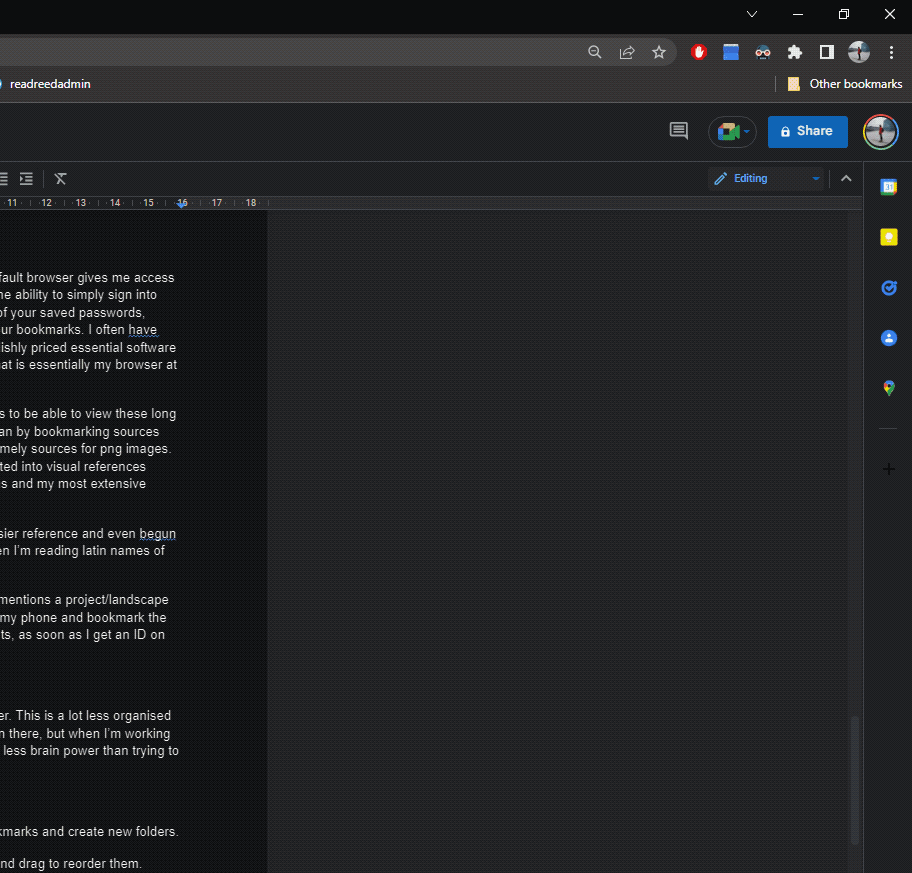
Task: Open the Other bookmarks folder
Action: 845,84
